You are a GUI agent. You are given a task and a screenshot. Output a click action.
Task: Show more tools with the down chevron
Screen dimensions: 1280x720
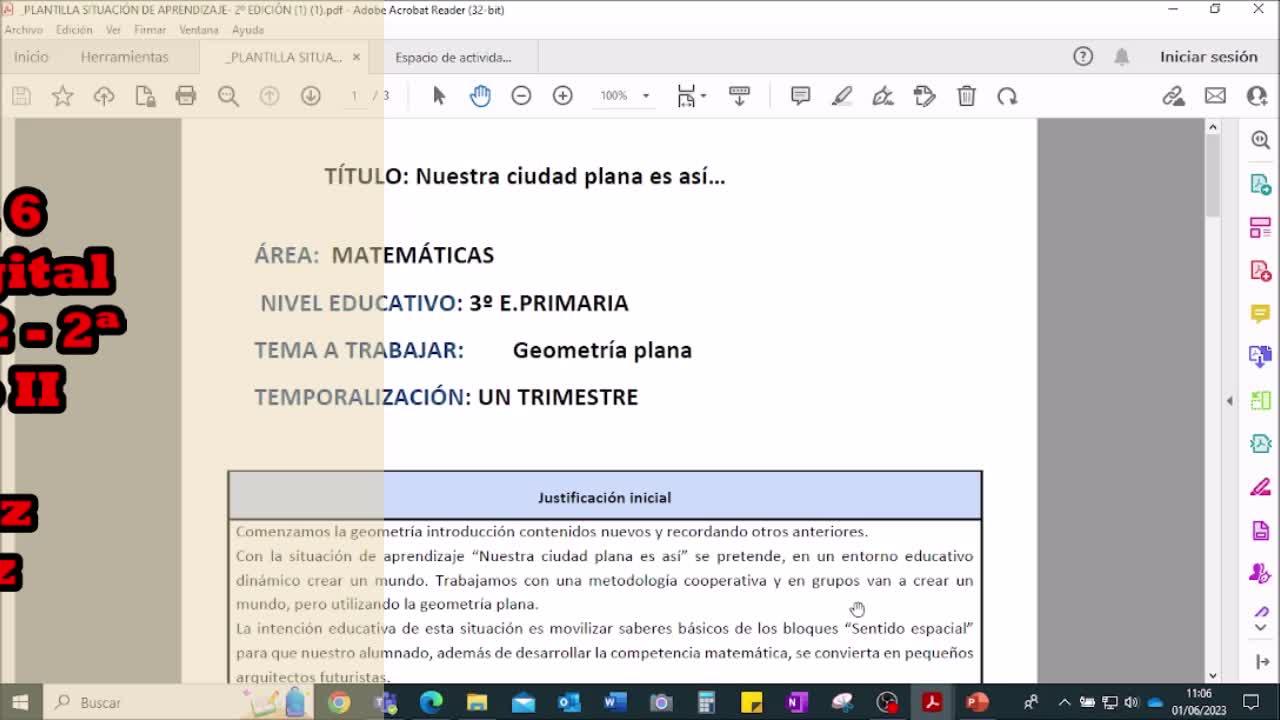pyautogui.click(x=1260, y=627)
